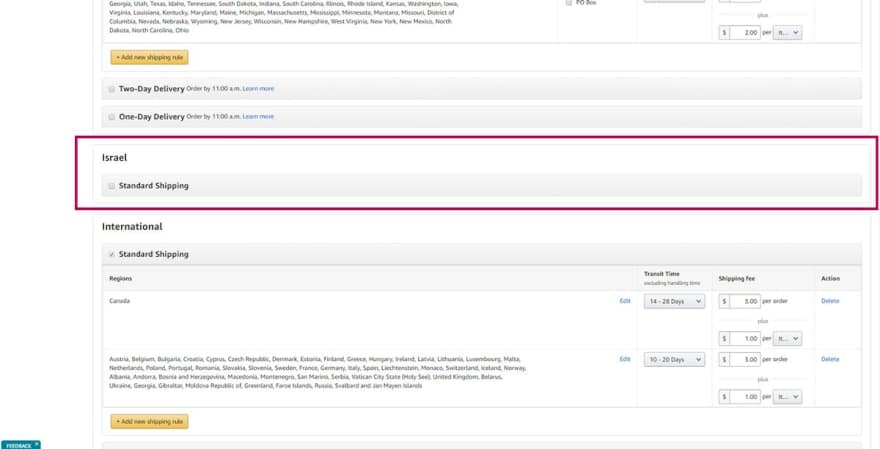Open the per-unit dropdown in the Europe regions row

coord(789,397)
